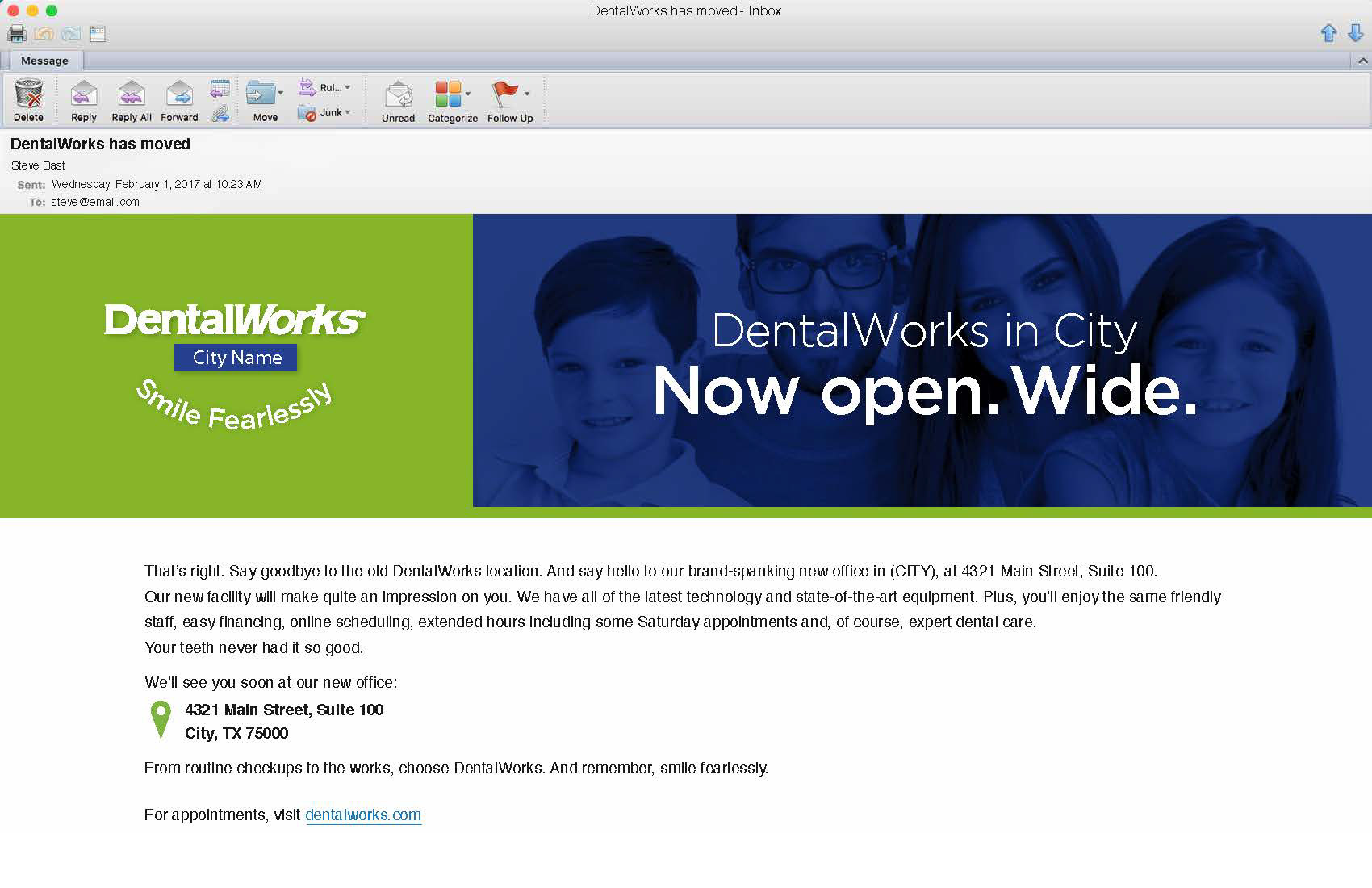Click the Move folder icon
The width and height of the screenshot is (1372, 888).
(x=261, y=94)
